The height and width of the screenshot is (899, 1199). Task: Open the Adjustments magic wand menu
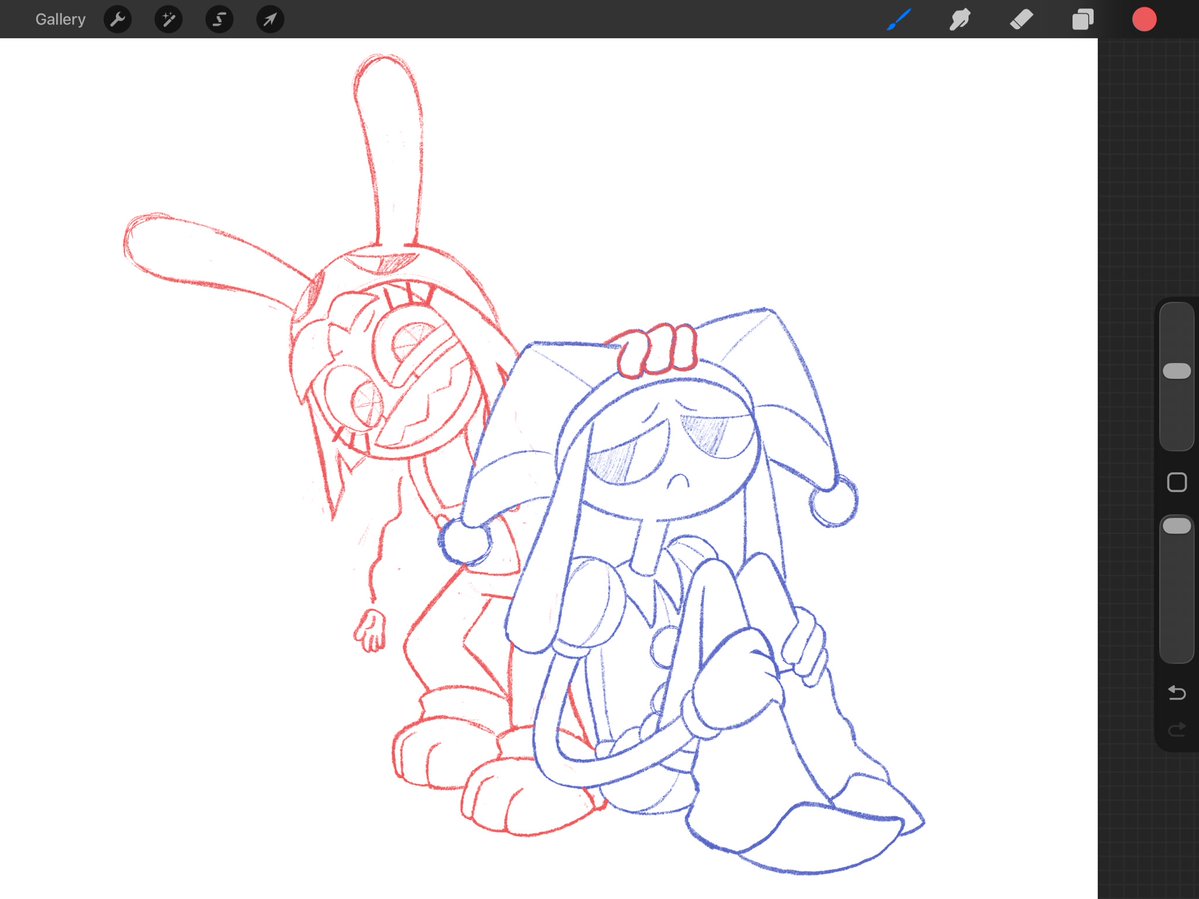168,19
